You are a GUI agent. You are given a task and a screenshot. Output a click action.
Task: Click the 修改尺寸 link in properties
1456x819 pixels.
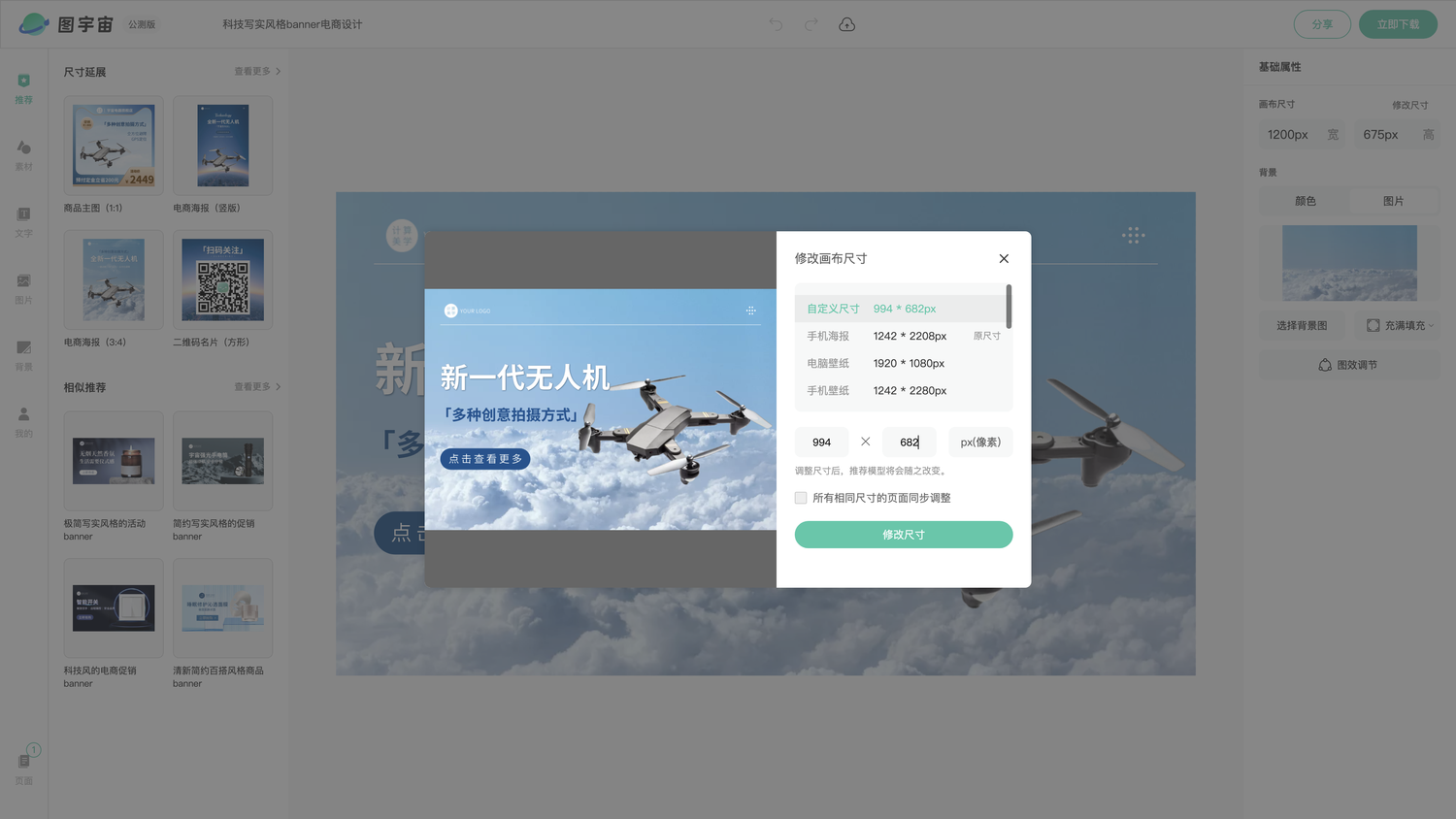1409,105
